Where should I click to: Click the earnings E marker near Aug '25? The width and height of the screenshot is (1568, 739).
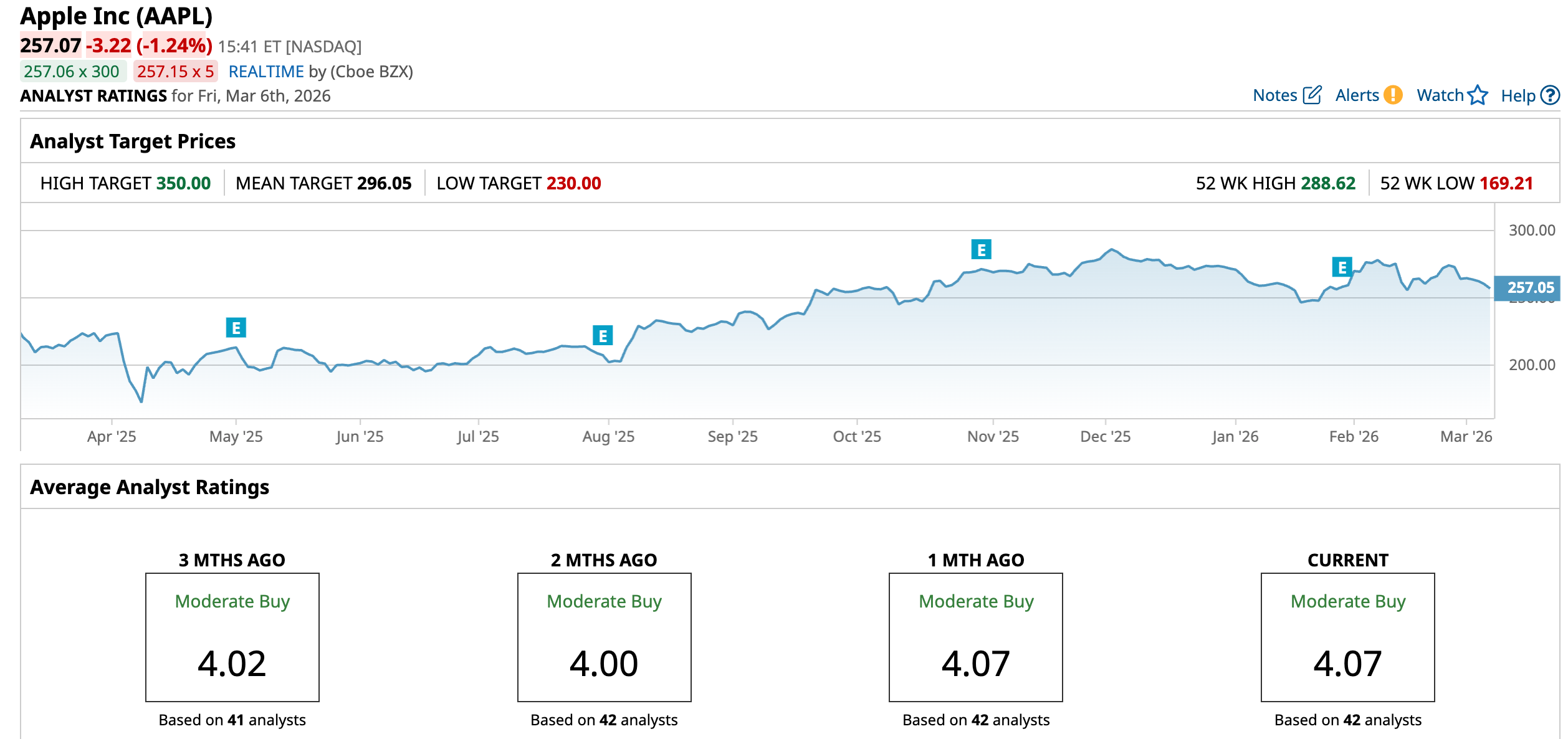click(x=603, y=336)
